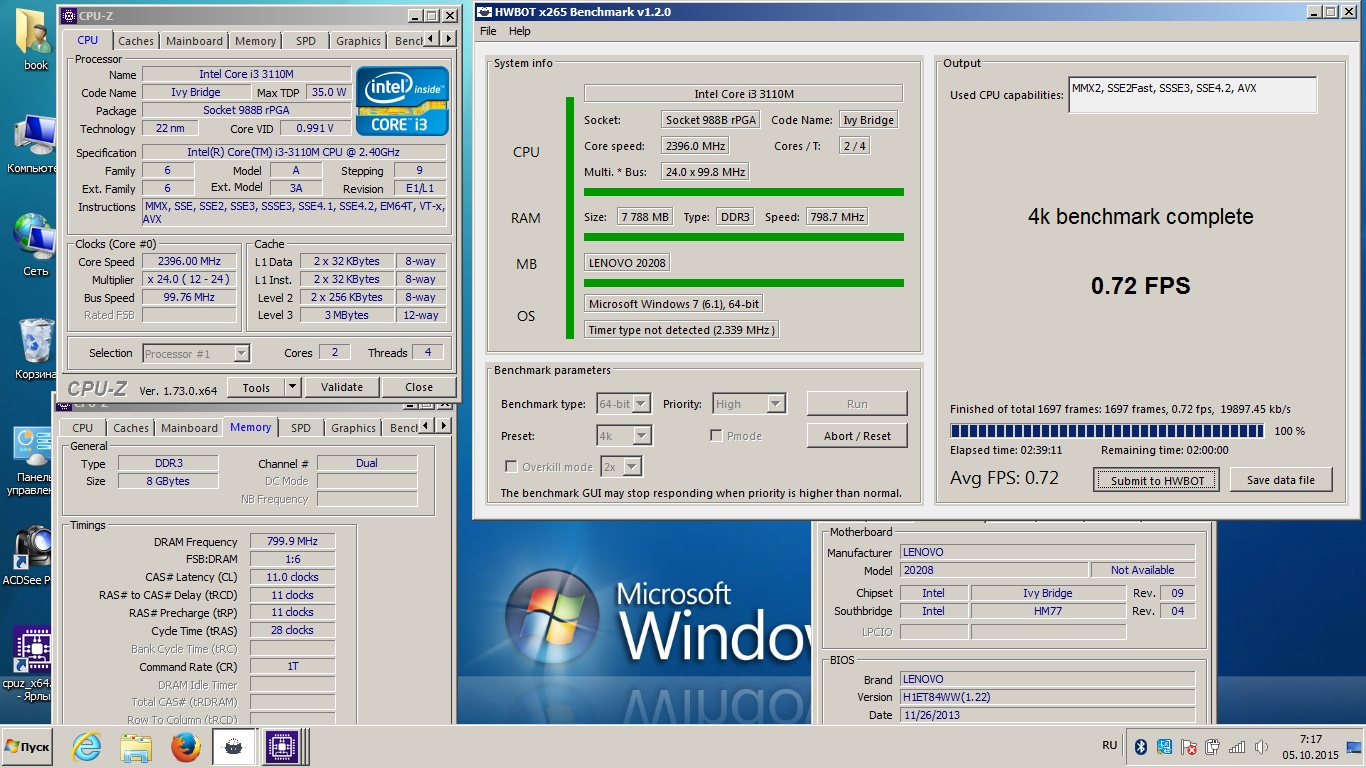The height and width of the screenshot is (768, 1366).
Task: Open the red-flag Action Center tray icon
Action: point(1189,746)
